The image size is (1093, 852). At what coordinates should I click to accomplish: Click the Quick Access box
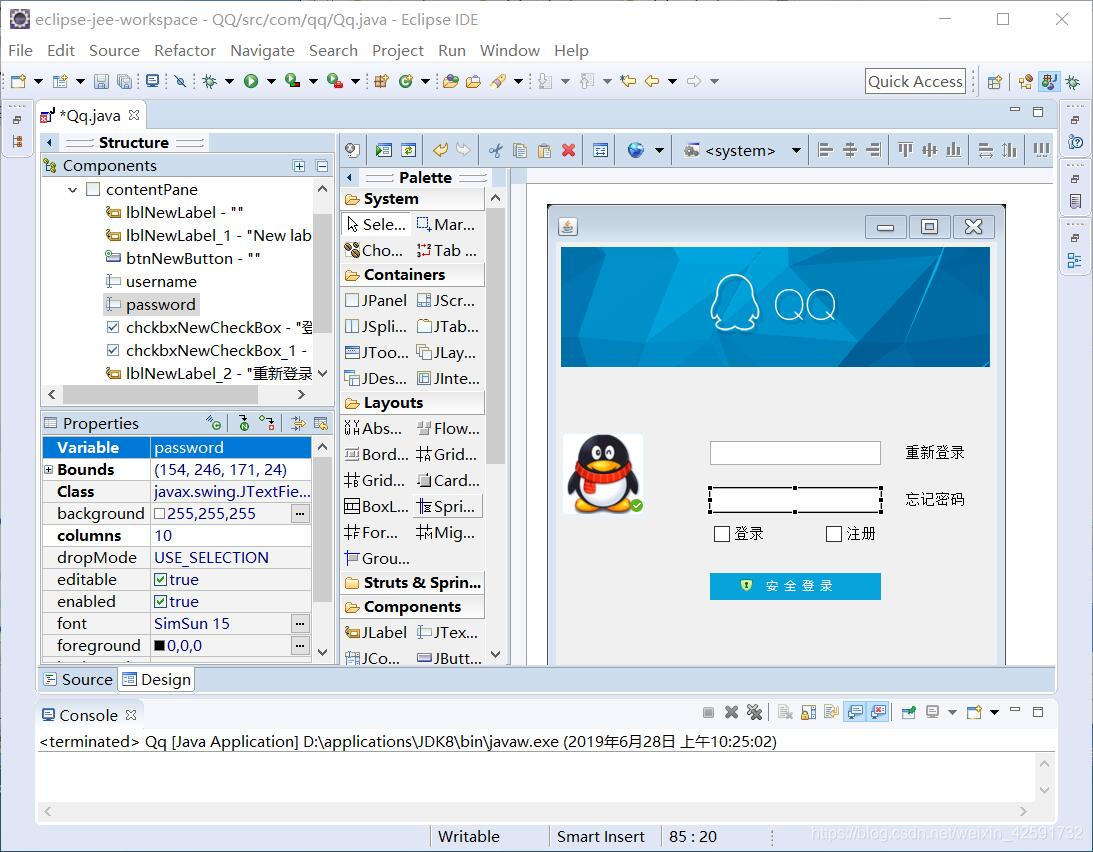point(915,82)
